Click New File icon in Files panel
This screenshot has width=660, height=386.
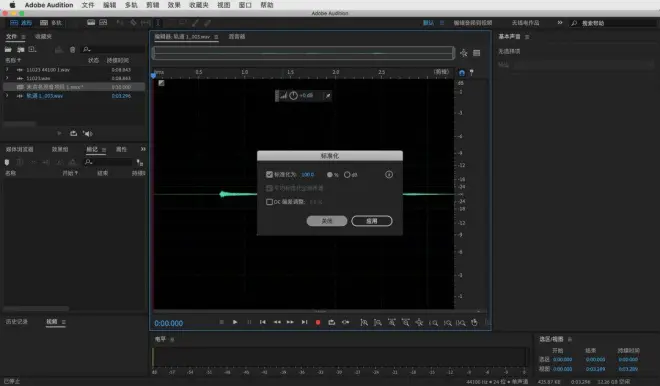[32, 49]
